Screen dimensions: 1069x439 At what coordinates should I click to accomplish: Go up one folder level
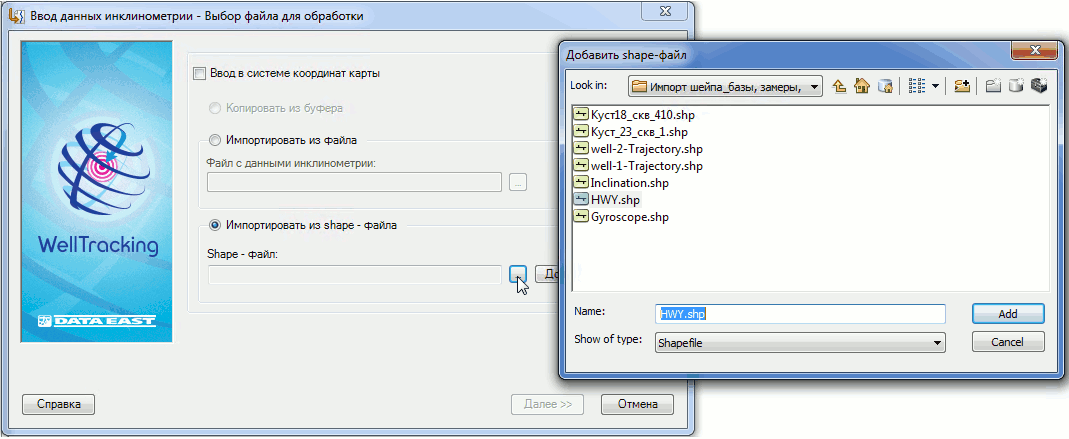[840, 87]
